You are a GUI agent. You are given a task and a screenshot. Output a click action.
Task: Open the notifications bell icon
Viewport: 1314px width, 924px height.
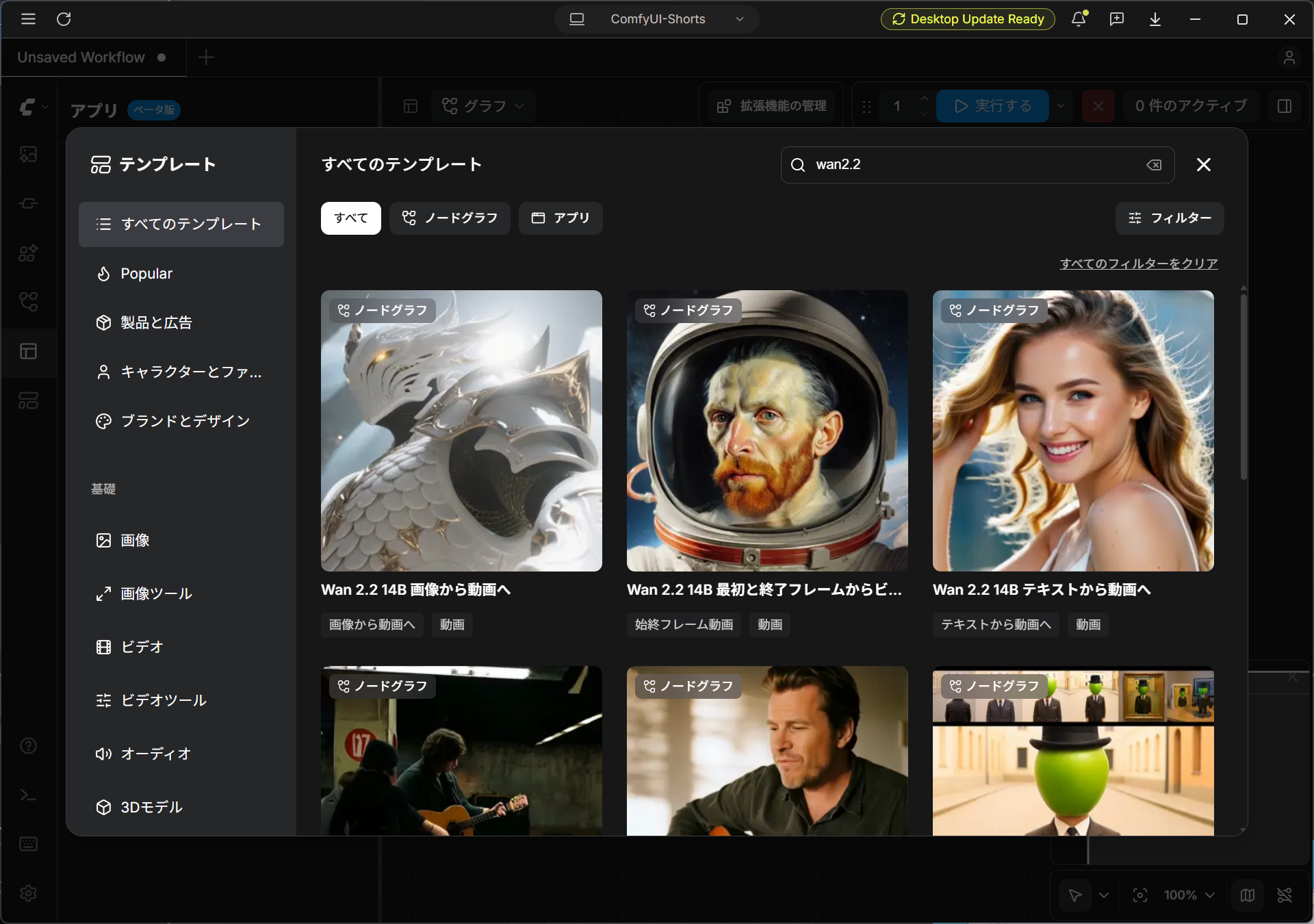pyautogui.click(x=1079, y=19)
